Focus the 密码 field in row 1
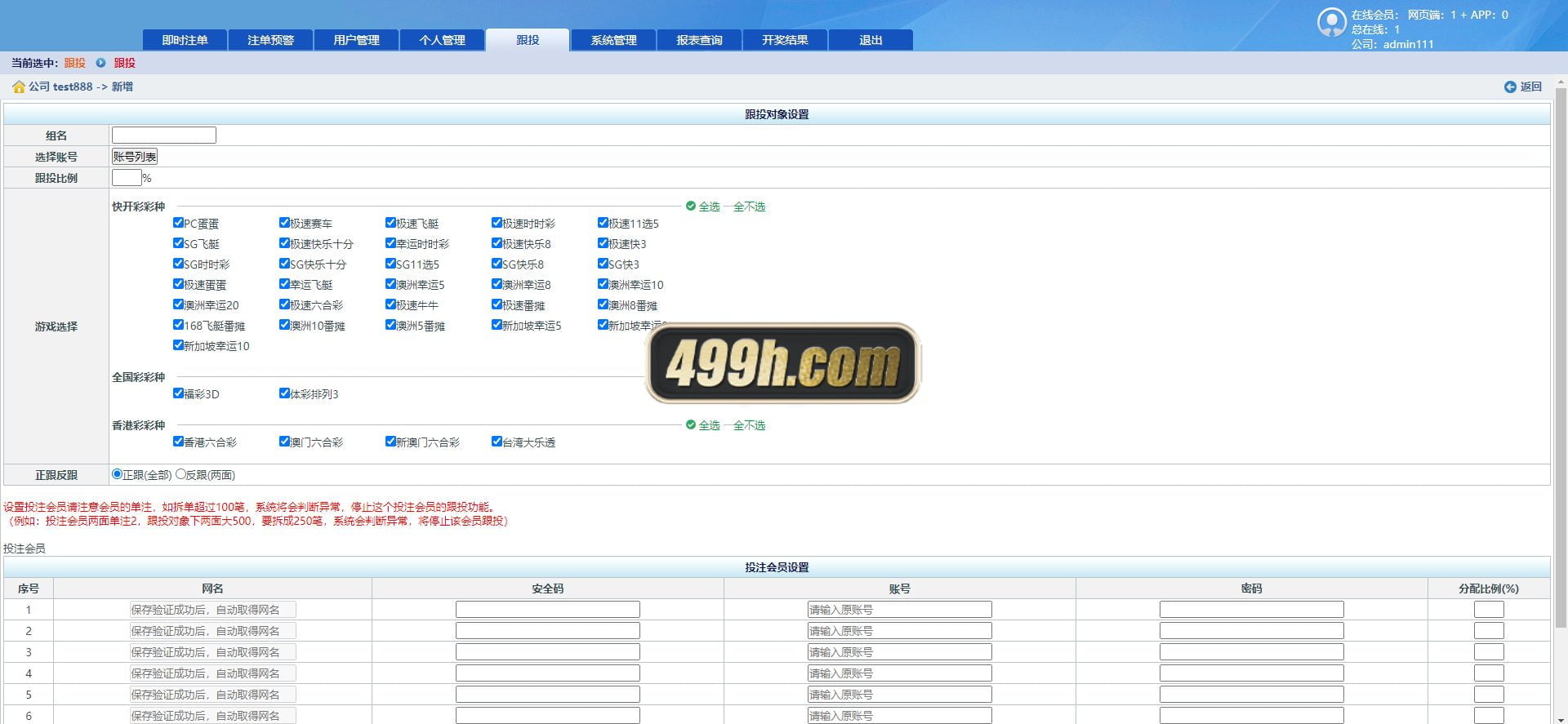This screenshot has height=724, width=1568. 1251,610
